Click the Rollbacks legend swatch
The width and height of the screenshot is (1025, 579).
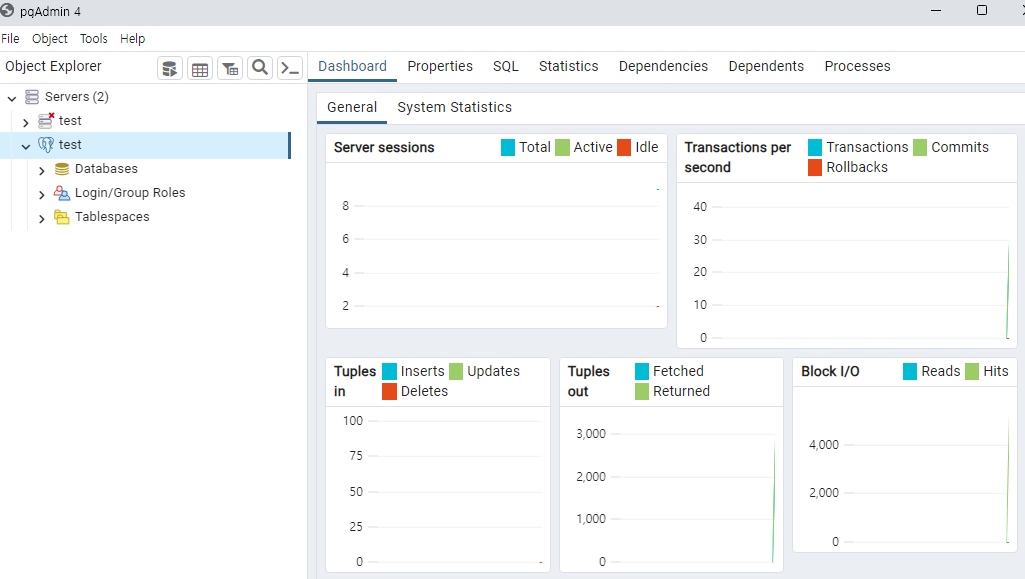click(815, 168)
